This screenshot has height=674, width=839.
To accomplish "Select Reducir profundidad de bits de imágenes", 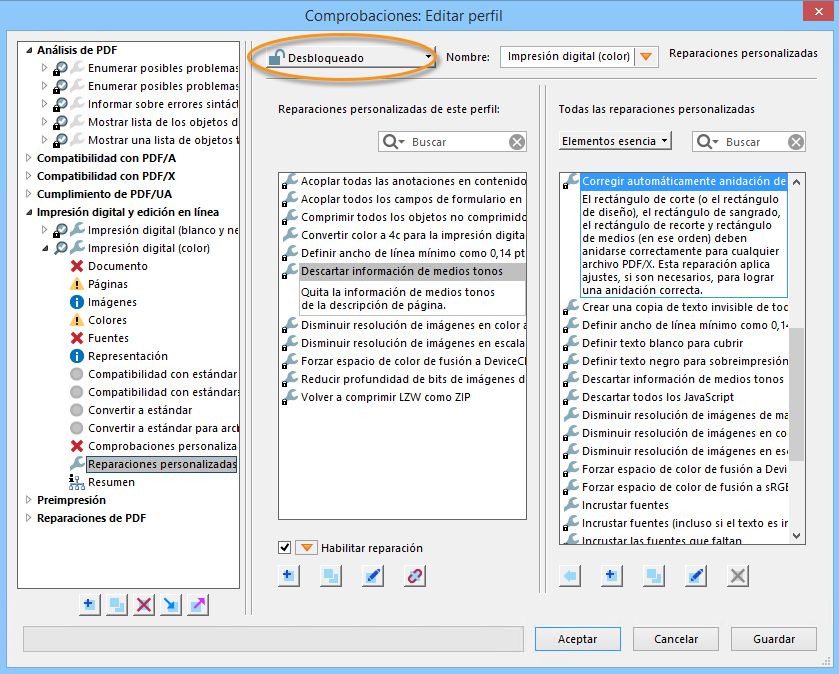I will coord(413,379).
